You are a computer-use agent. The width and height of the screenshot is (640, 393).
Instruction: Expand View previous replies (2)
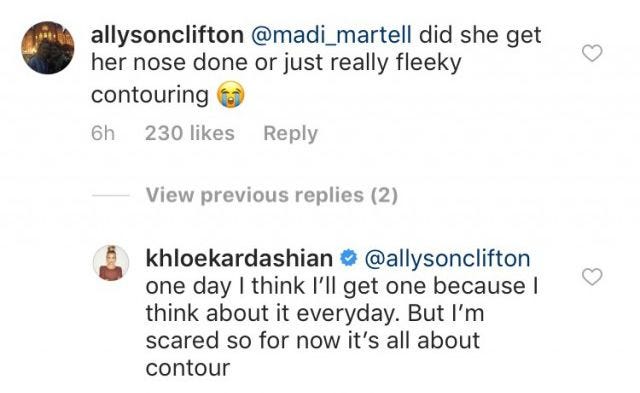[x=272, y=195]
